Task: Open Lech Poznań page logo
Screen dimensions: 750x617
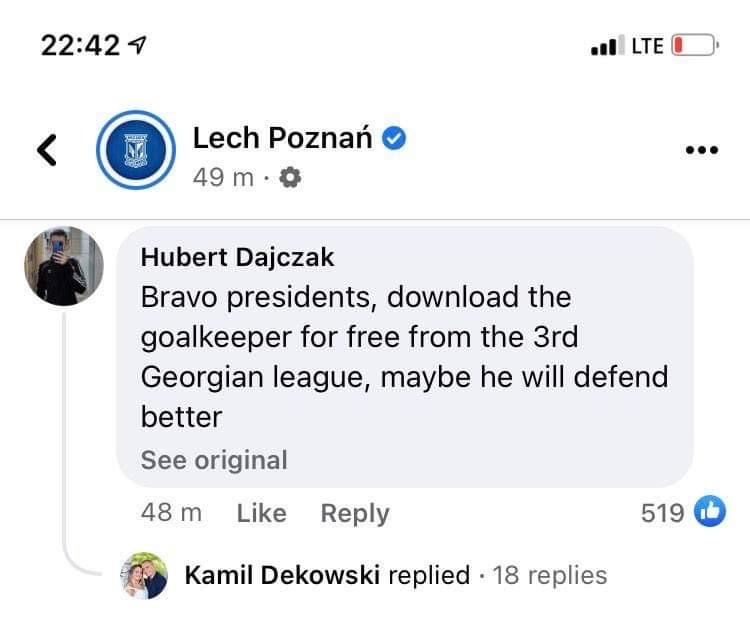Action: pos(135,150)
